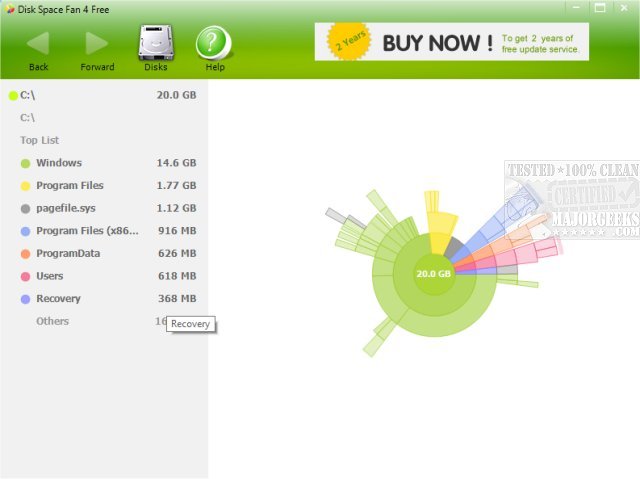Select the Program Files entry
This screenshot has width=640, height=479.
108,186
